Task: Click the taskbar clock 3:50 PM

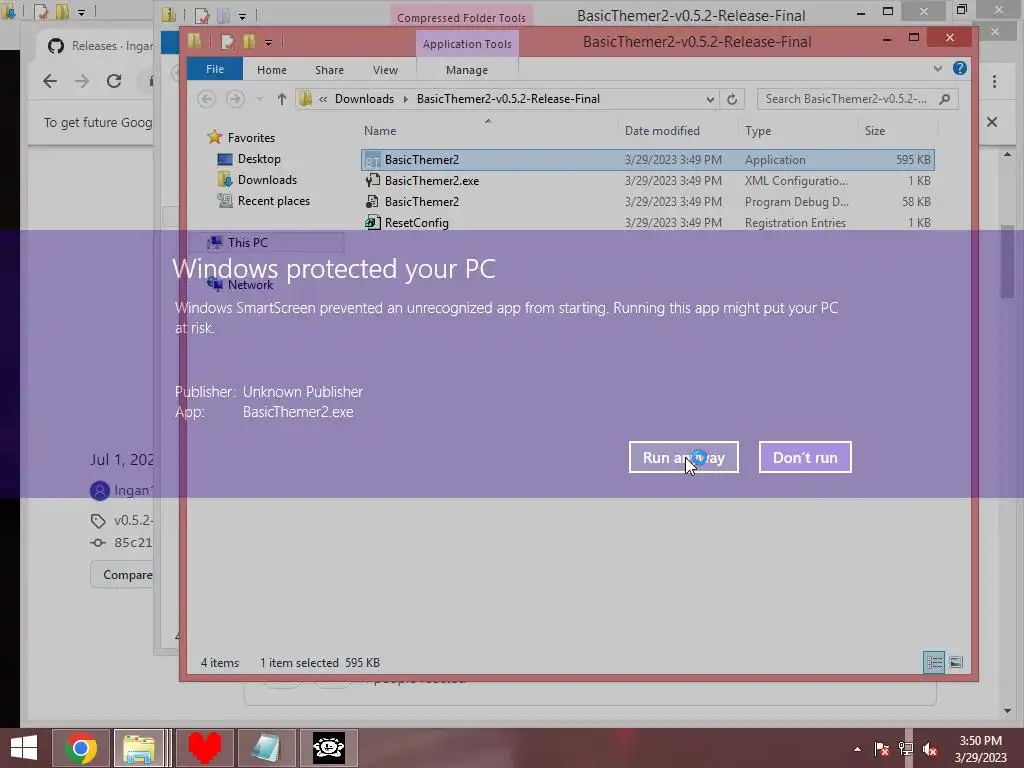Action: click(x=980, y=748)
